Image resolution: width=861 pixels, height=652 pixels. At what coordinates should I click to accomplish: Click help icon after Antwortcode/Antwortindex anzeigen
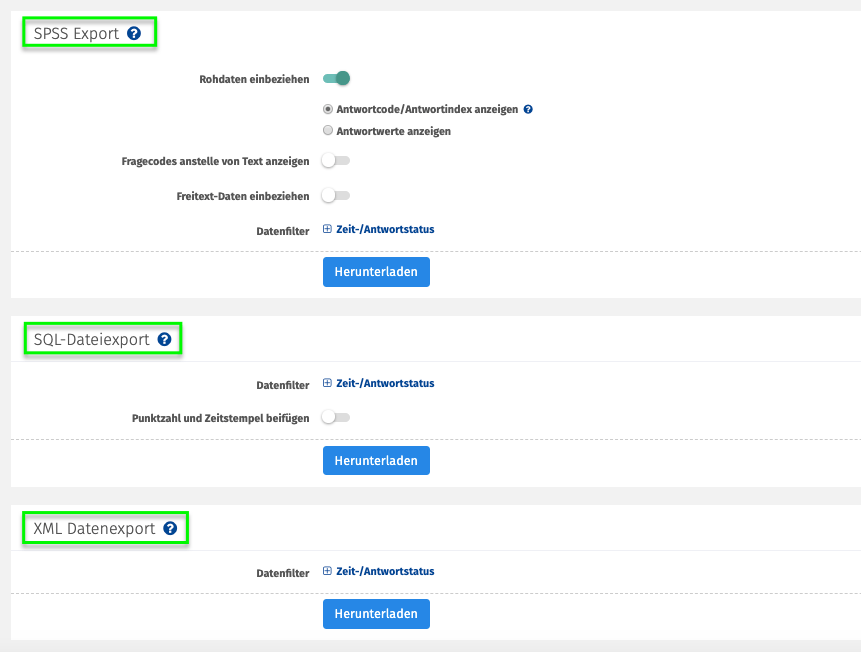pos(528,109)
